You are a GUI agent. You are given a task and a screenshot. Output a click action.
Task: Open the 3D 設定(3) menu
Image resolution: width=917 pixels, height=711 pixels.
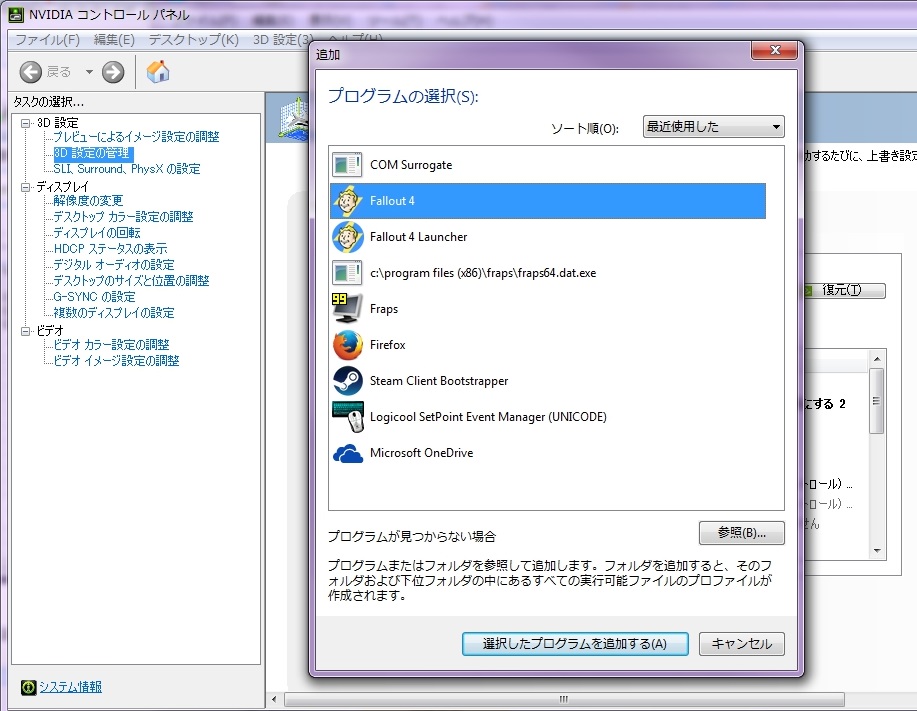coord(282,40)
